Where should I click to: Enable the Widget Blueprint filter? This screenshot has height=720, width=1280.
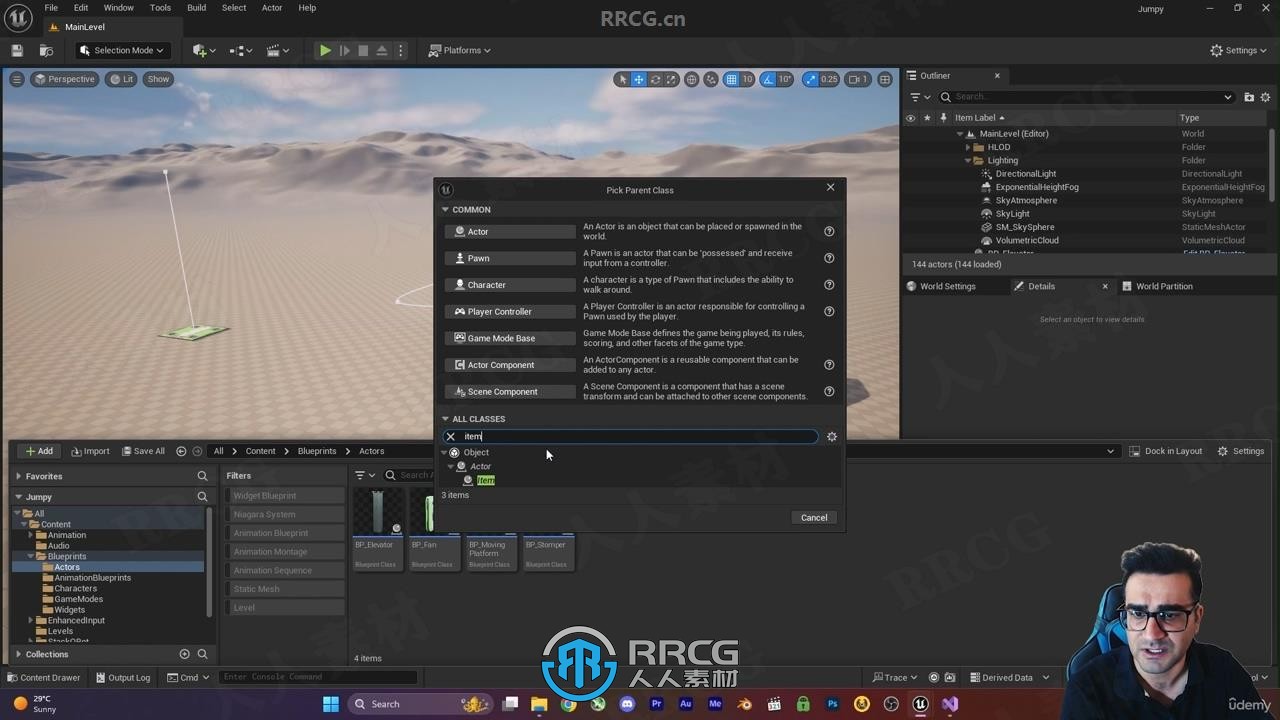point(285,496)
